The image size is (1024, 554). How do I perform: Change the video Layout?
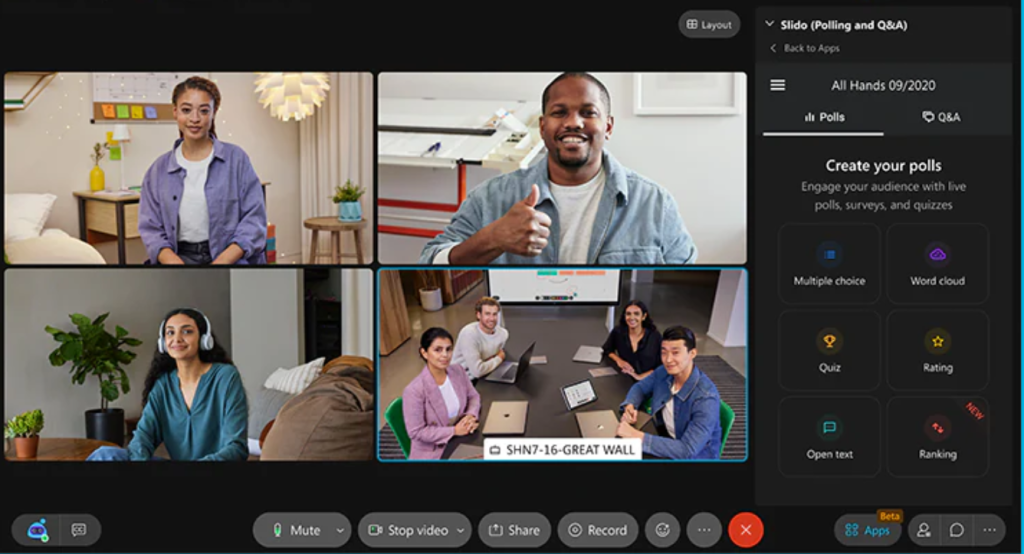pyautogui.click(x=709, y=25)
